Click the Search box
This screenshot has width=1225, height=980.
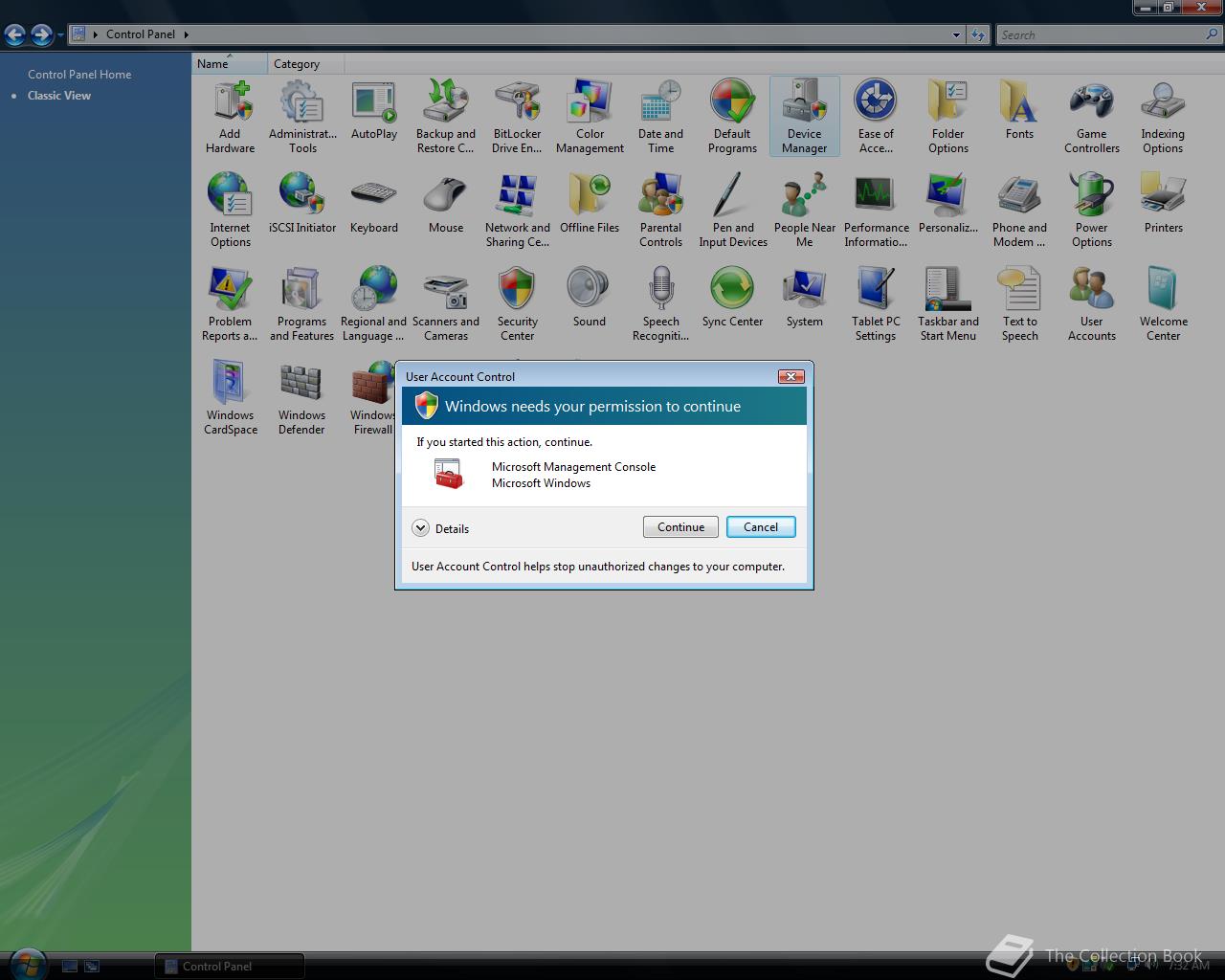(1101, 34)
